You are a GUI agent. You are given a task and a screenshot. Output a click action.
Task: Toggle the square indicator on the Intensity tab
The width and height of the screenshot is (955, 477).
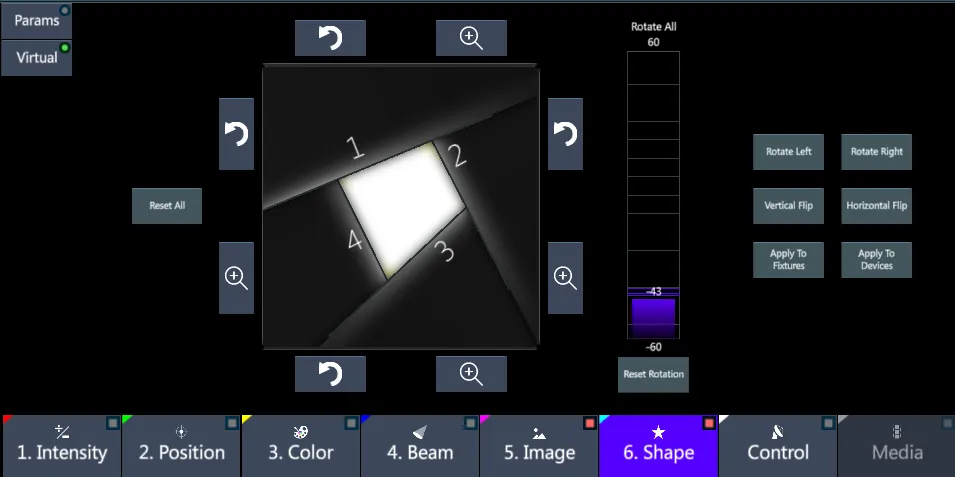pyautogui.click(x=113, y=423)
